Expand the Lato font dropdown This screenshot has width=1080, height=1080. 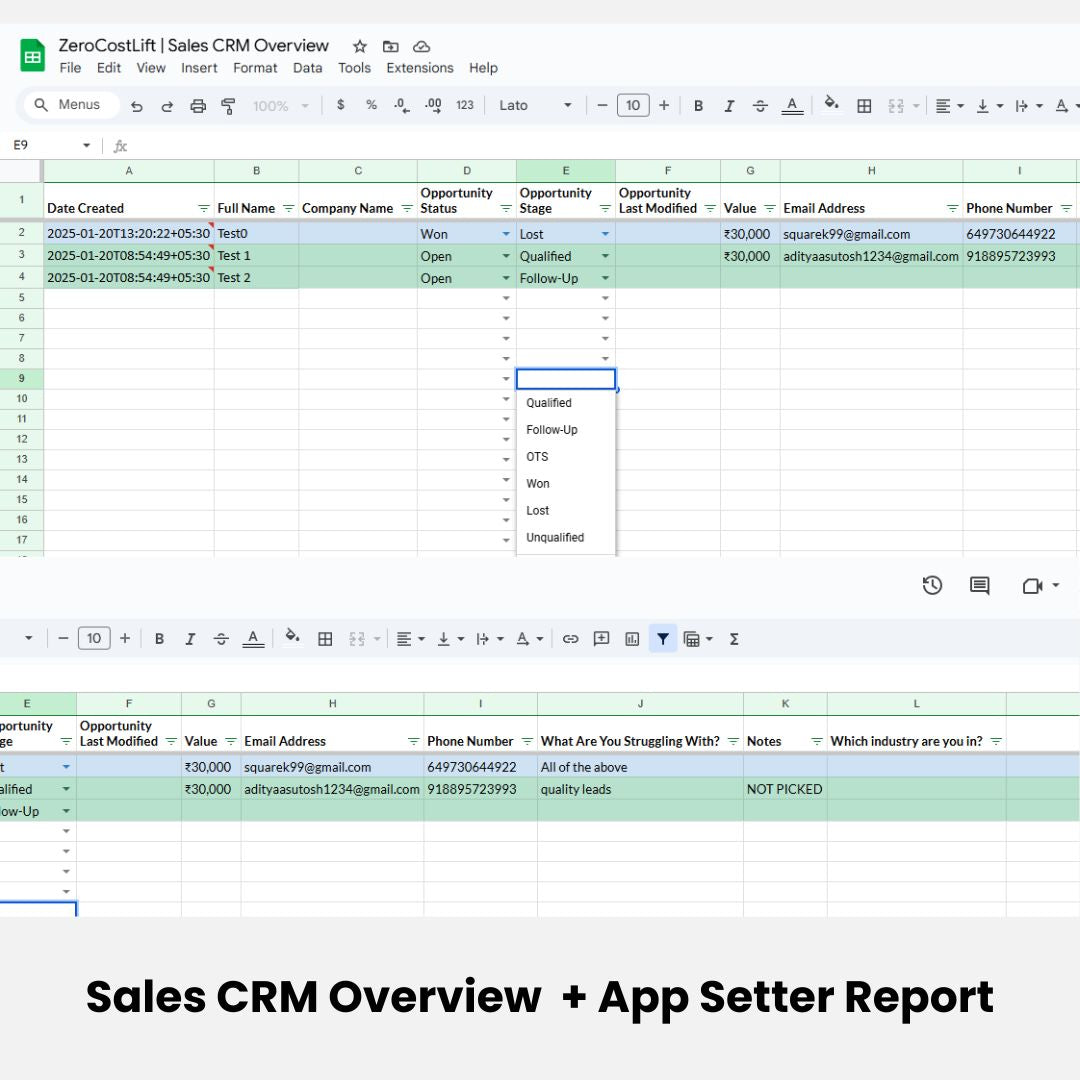[536, 106]
